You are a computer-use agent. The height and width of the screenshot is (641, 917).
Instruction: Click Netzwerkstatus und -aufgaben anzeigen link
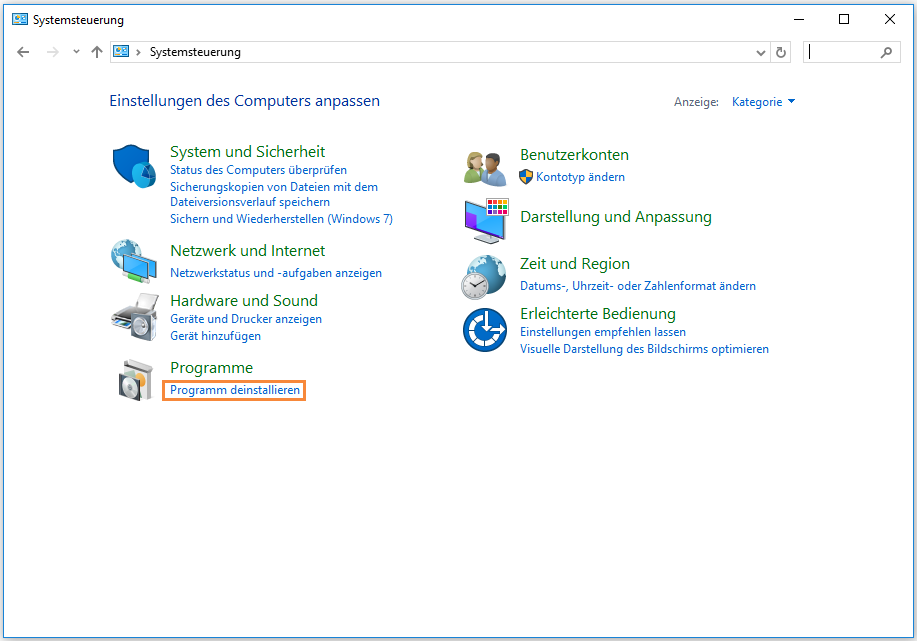(x=277, y=273)
